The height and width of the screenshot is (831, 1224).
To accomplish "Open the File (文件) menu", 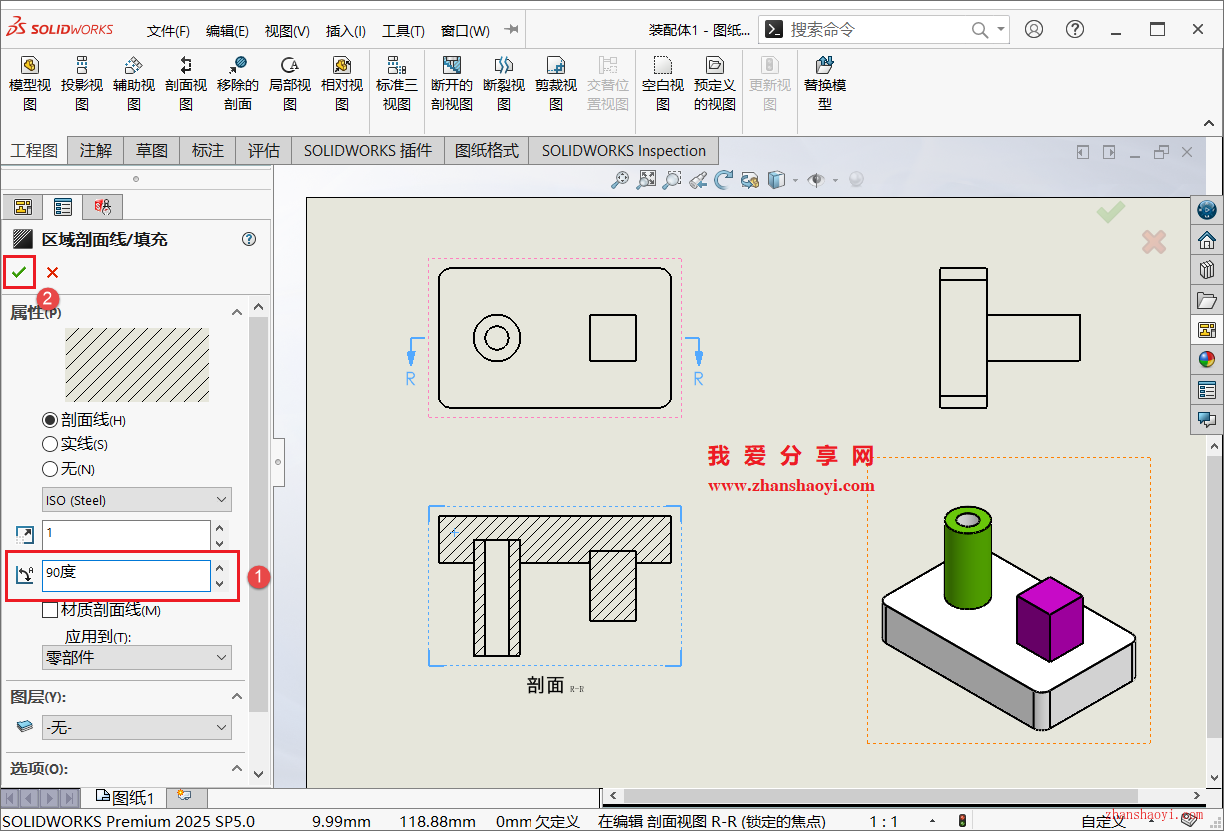I will [168, 31].
